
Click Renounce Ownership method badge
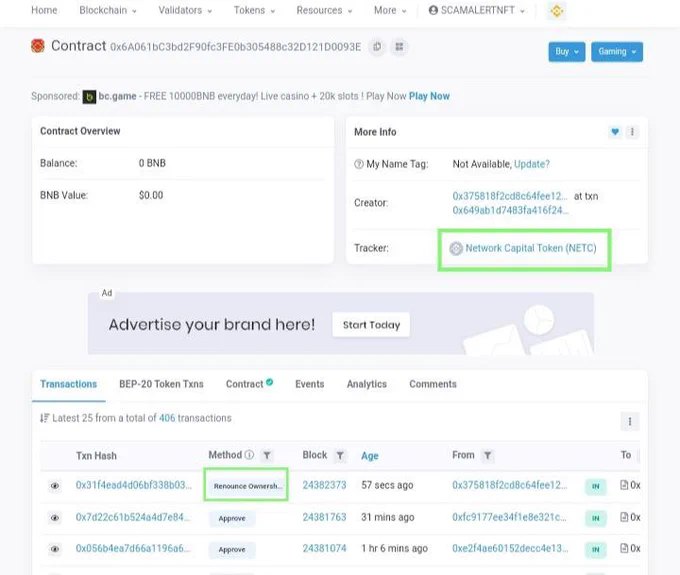(246, 486)
